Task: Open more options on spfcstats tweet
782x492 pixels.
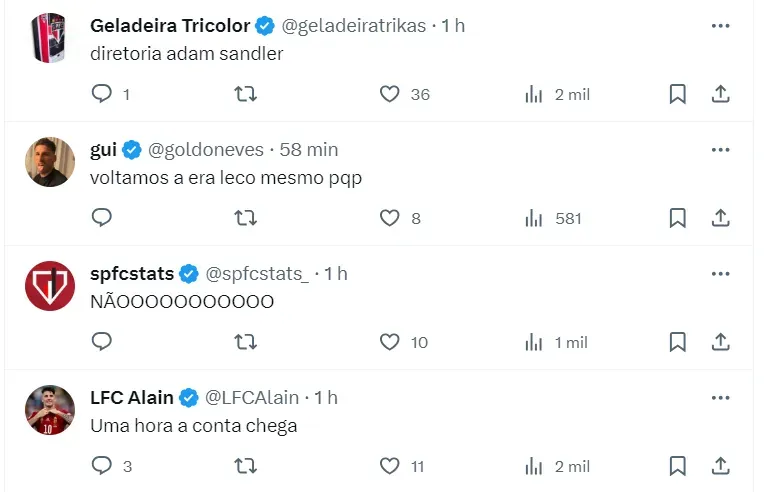Action: 720,274
